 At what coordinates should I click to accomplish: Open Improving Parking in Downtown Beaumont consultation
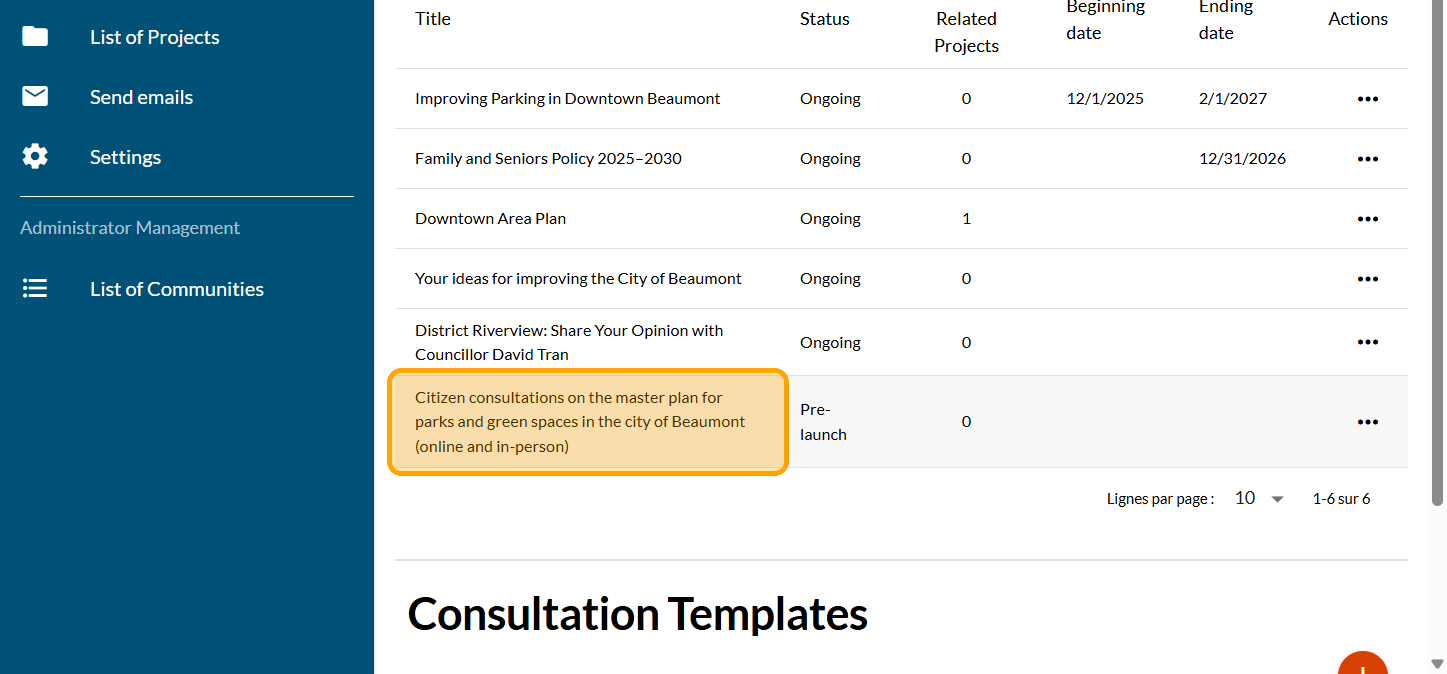pyautogui.click(x=567, y=99)
